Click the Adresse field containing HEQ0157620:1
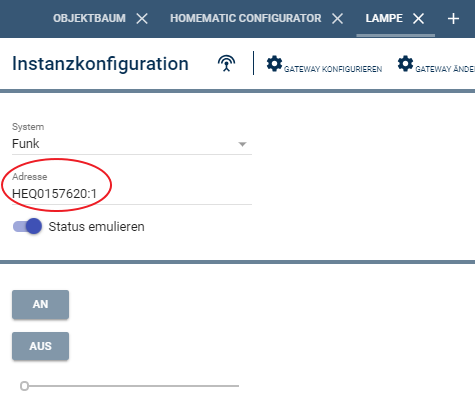 pos(132,194)
